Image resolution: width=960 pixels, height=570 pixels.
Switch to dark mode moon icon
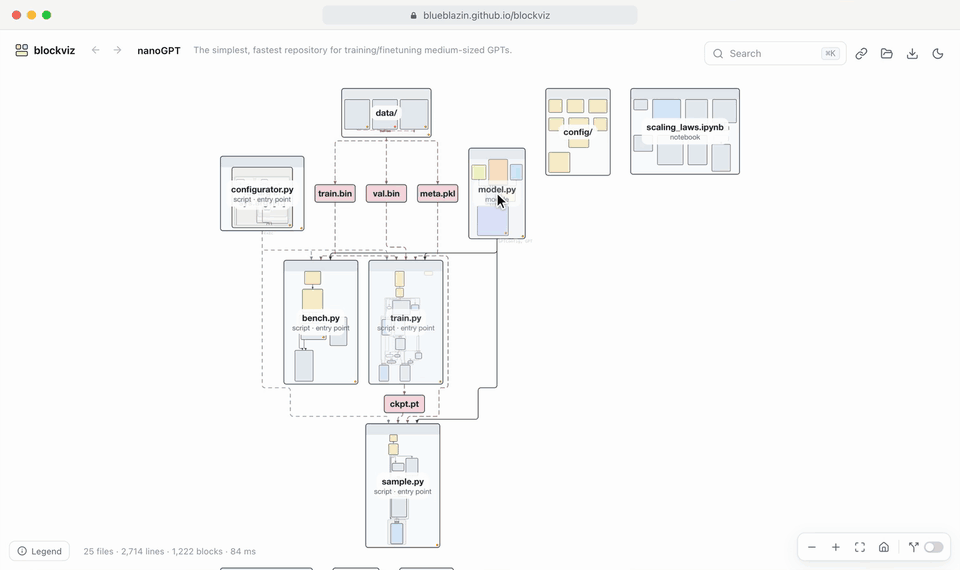[x=937, y=53]
